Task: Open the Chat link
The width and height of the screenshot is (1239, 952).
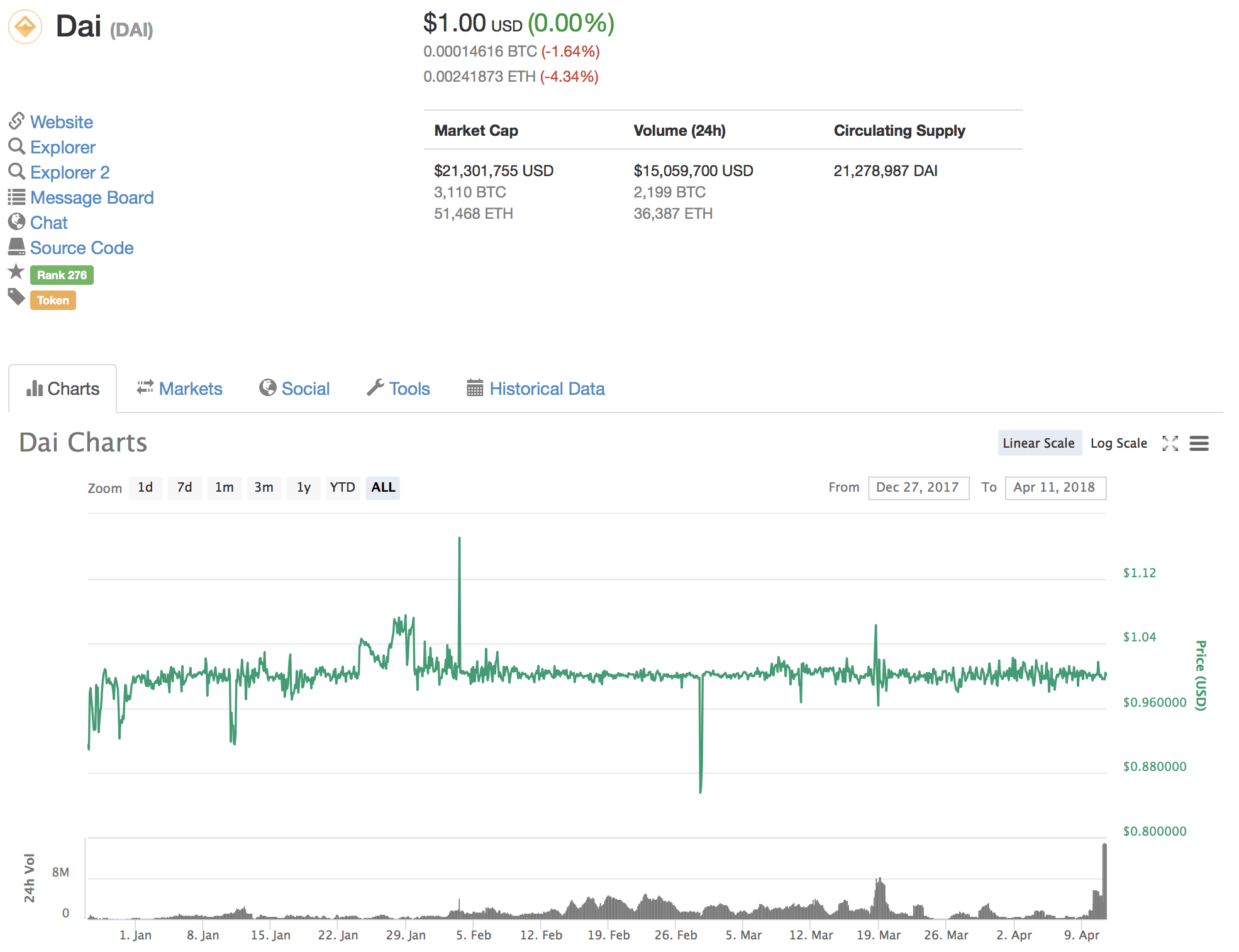Action: click(49, 222)
